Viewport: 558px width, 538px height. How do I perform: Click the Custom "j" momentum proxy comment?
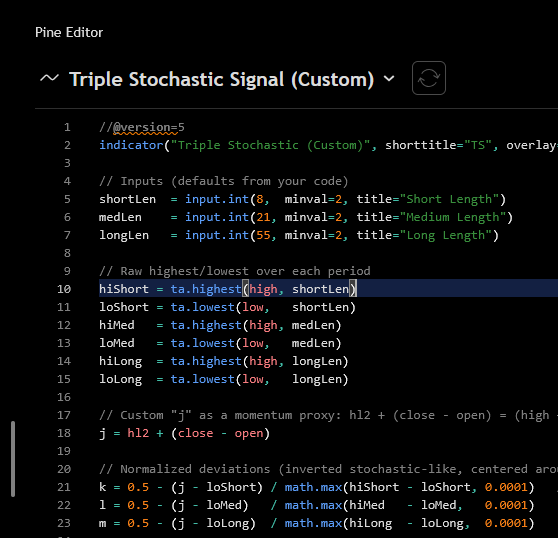(328, 415)
